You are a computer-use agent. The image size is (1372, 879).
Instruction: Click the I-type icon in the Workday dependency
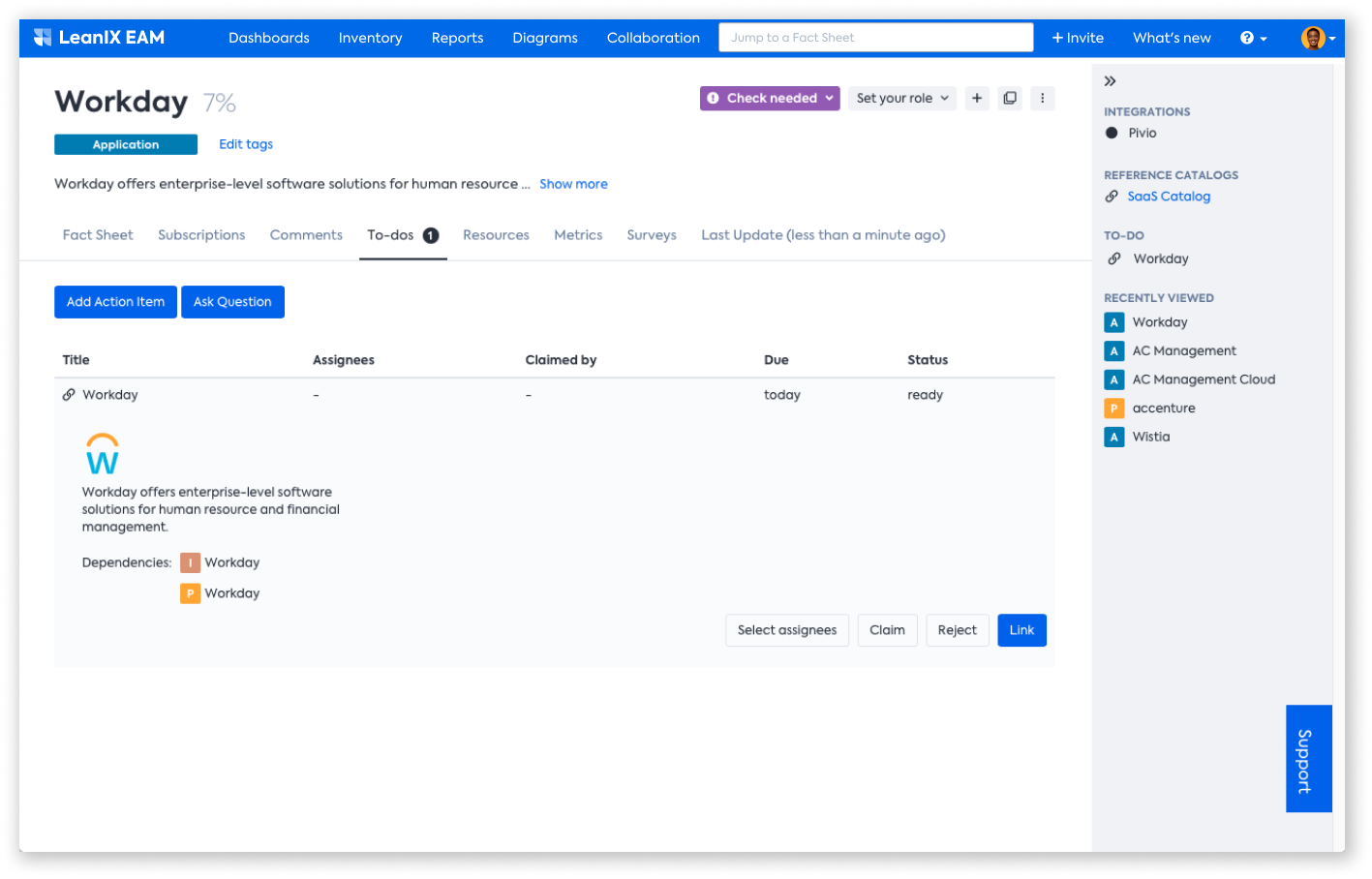tap(191, 562)
